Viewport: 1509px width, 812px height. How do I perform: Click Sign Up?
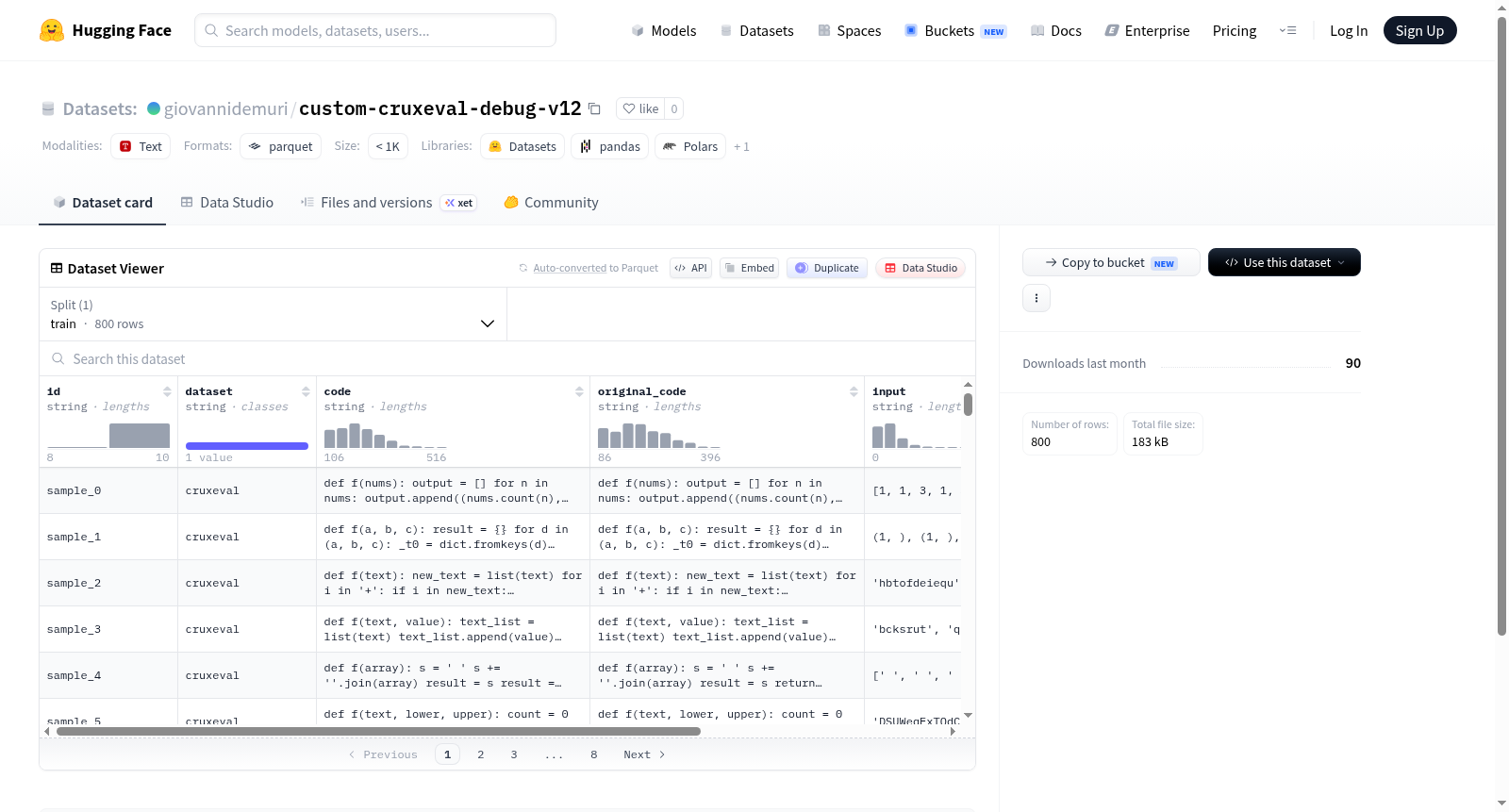[1419, 30]
